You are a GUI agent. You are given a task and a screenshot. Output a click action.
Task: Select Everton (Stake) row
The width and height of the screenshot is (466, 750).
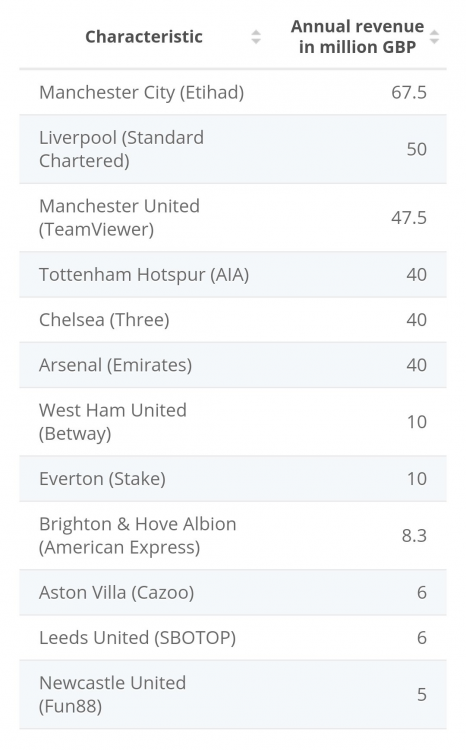coord(233,479)
